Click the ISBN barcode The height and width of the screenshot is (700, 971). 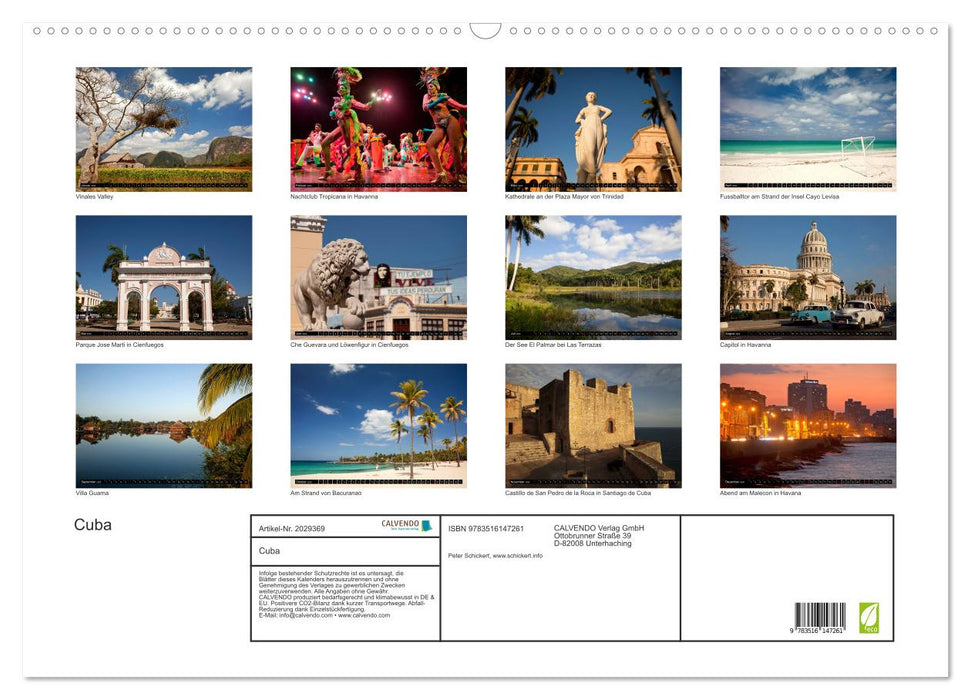coord(822,618)
